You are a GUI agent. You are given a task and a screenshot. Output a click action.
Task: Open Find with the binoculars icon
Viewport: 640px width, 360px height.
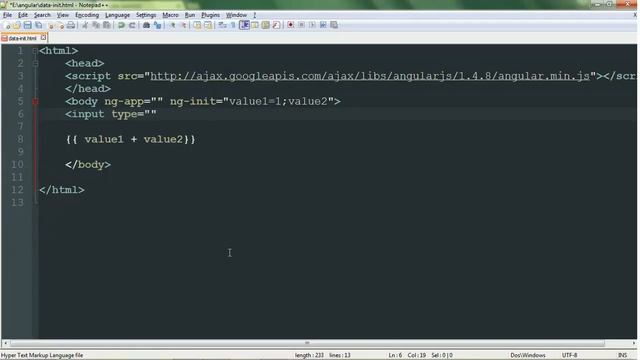[x=146, y=25]
